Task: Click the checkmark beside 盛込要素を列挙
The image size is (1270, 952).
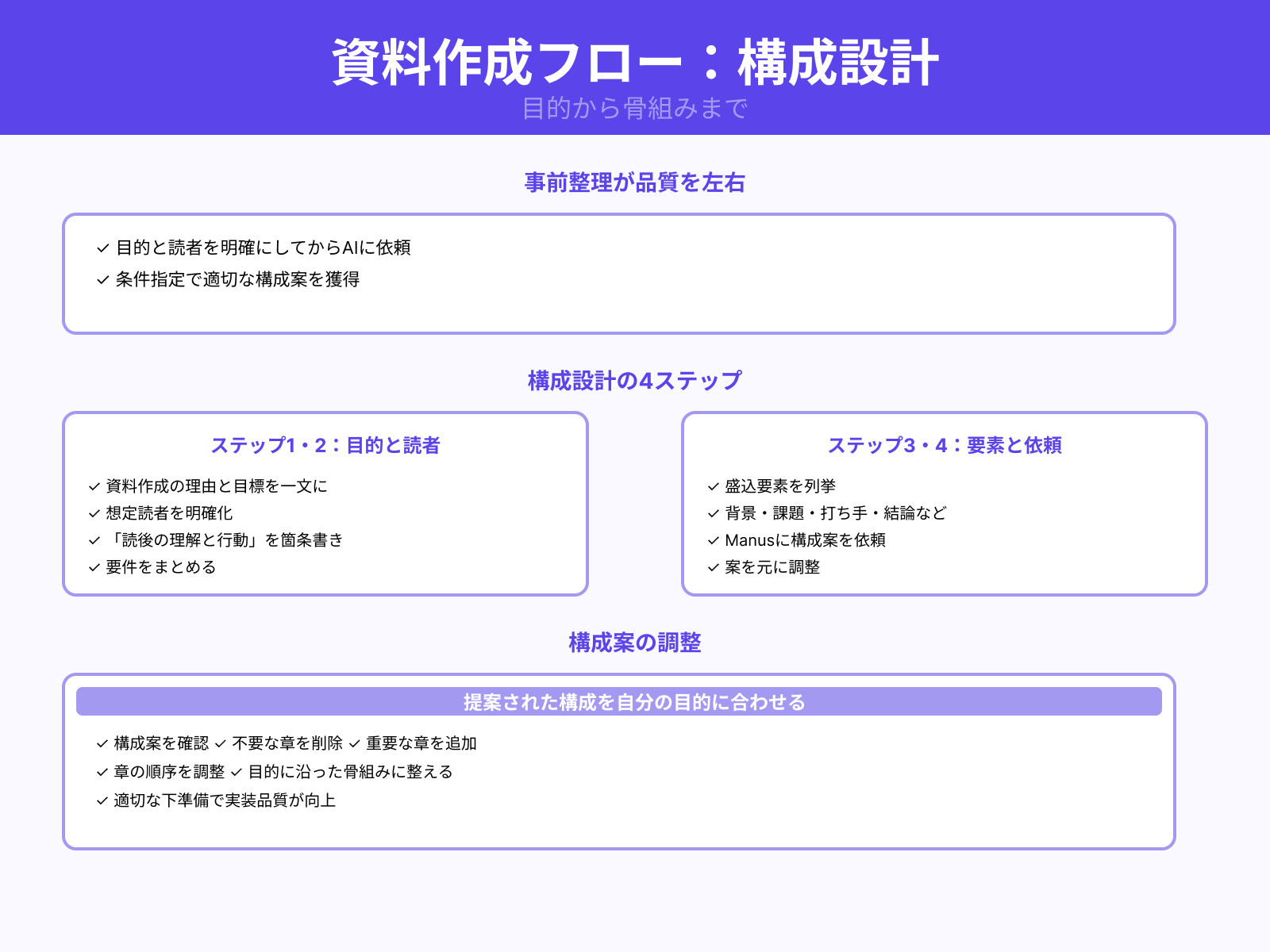Action: click(x=711, y=486)
